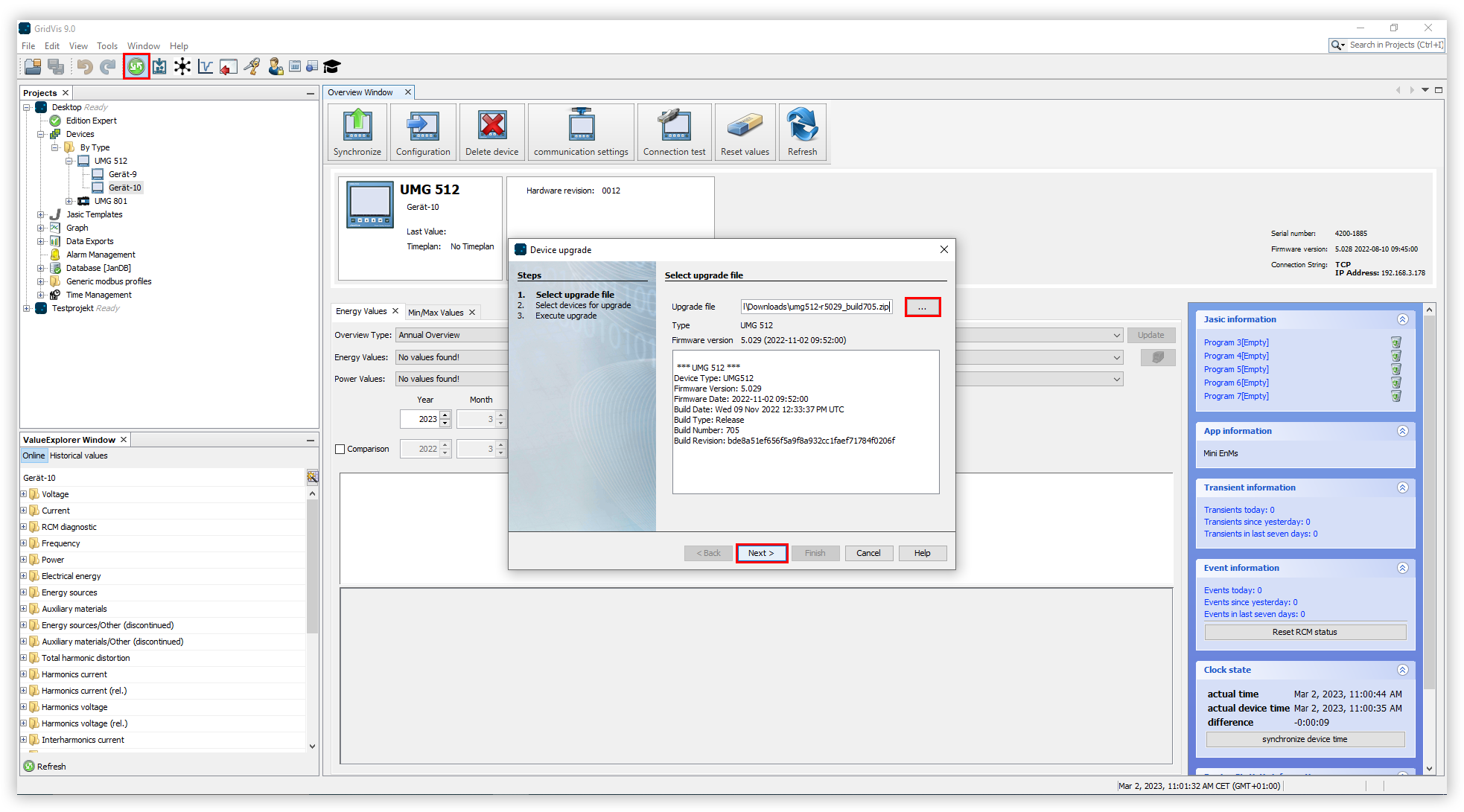Click the upgrade file path input field
Viewport: 1464px width, 812px height.
click(816, 306)
